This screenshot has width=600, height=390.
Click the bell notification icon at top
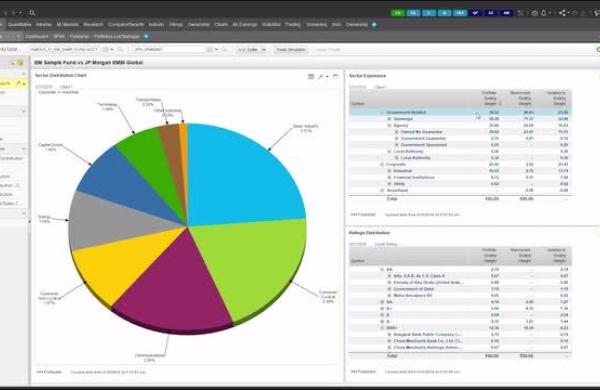coord(544,13)
